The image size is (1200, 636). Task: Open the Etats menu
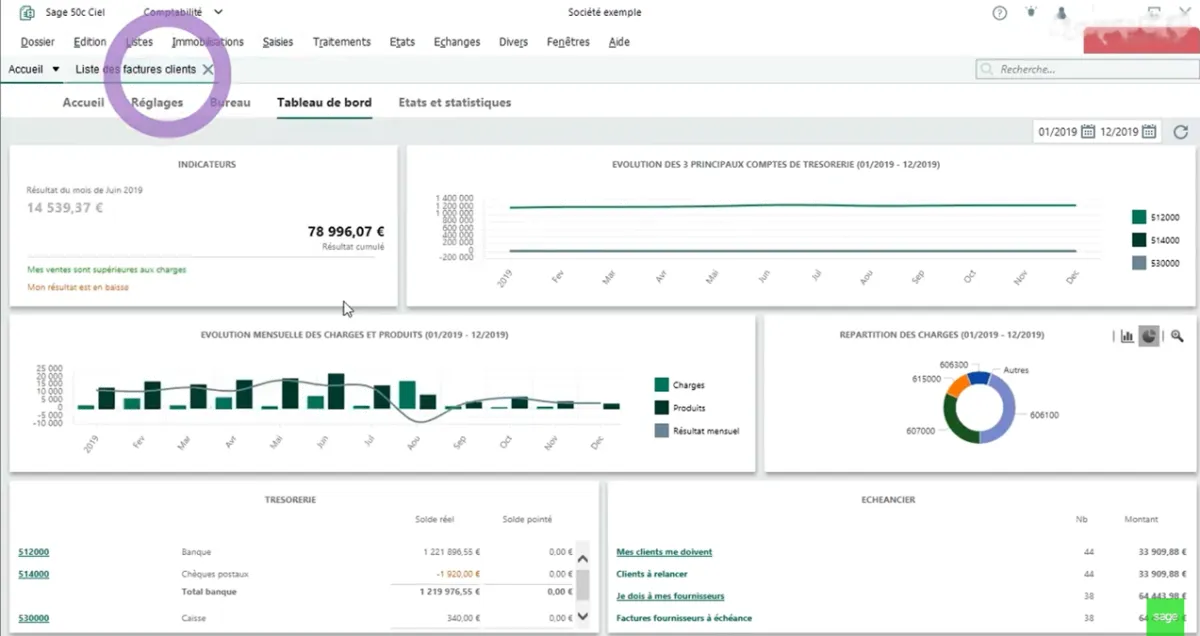[402, 42]
